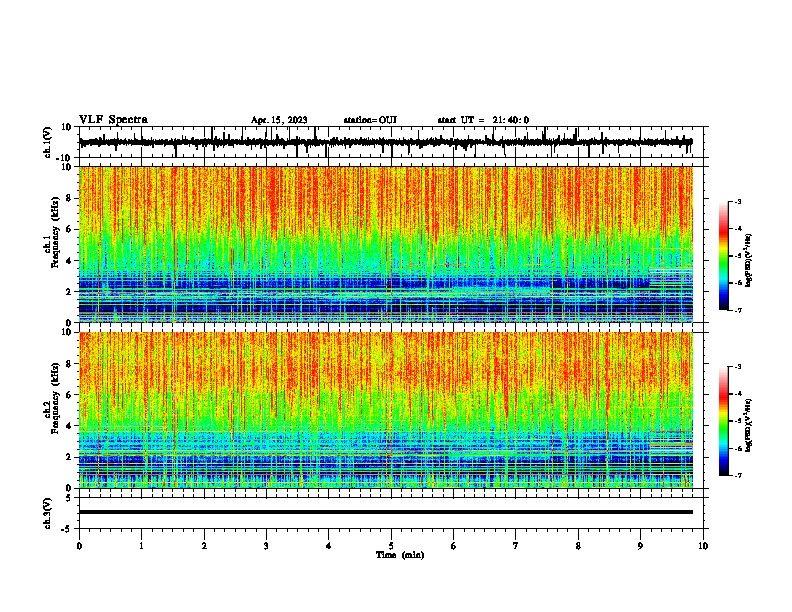Click the "6" kHz tick of ch.1 spectrogram

(x=69, y=229)
